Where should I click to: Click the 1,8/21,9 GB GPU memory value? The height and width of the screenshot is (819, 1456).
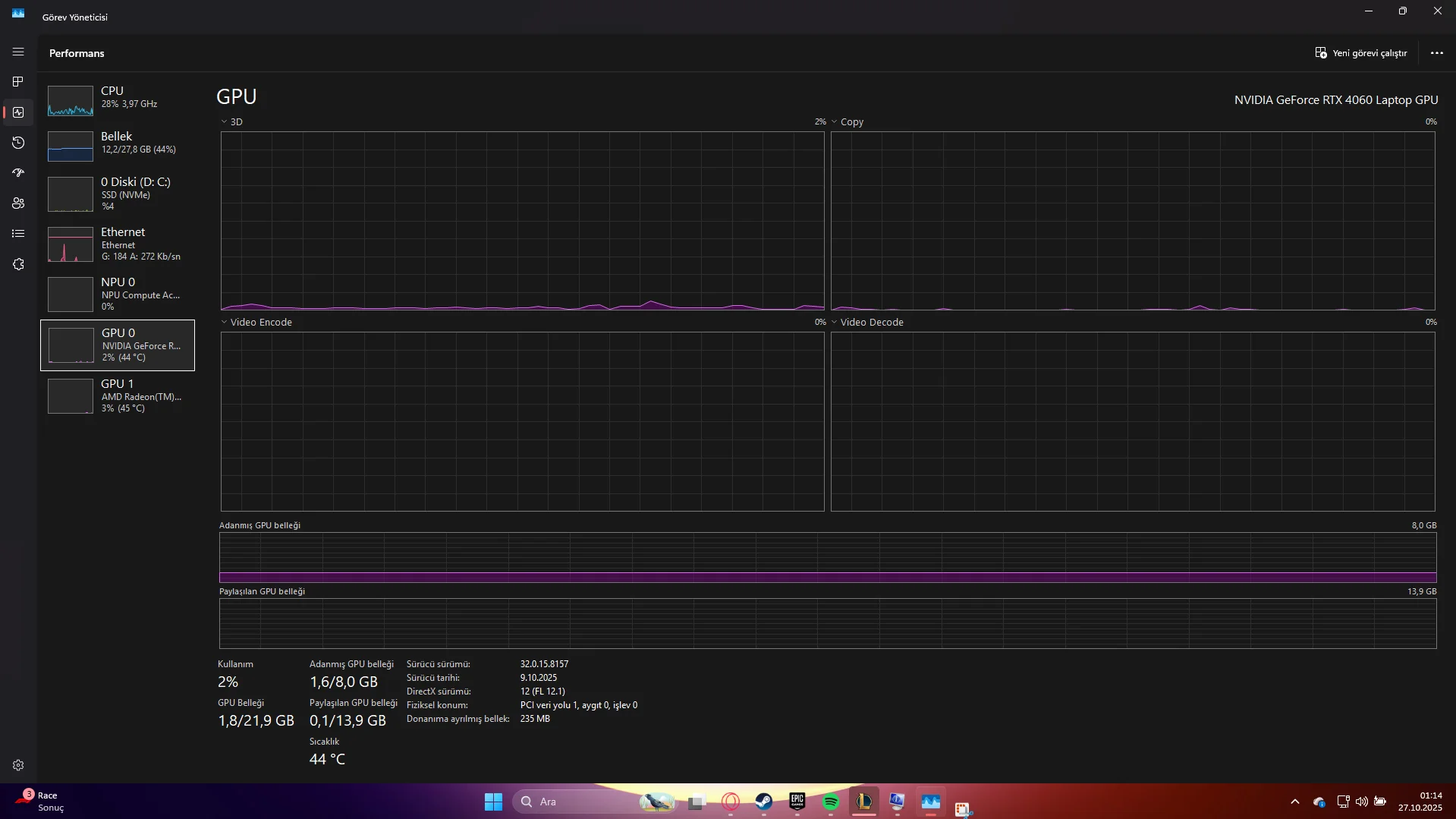(256, 720)
